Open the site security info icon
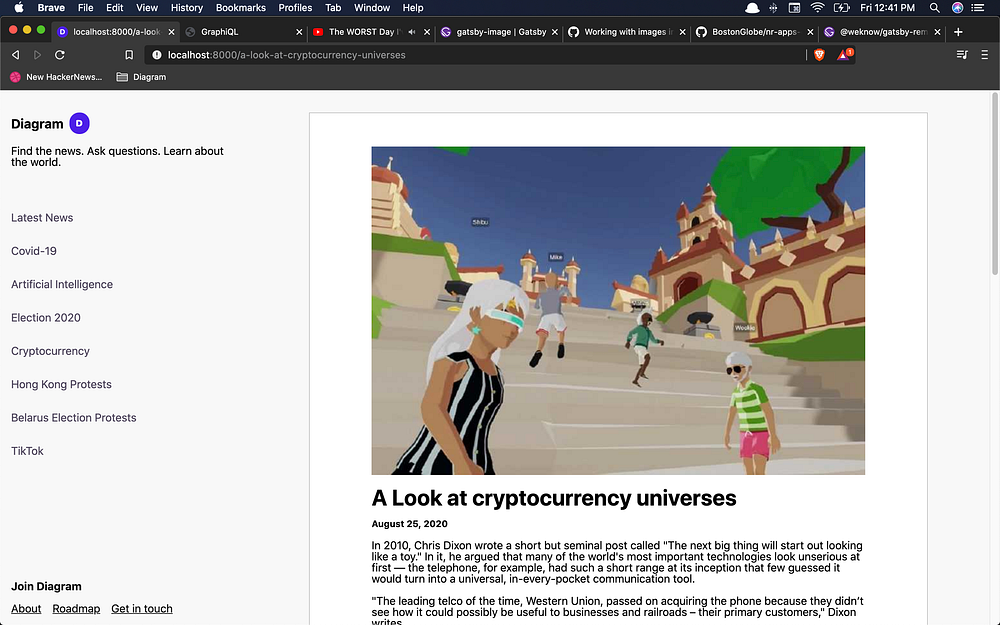Screen dimensions: 1000x625 (x=157, y=55)
